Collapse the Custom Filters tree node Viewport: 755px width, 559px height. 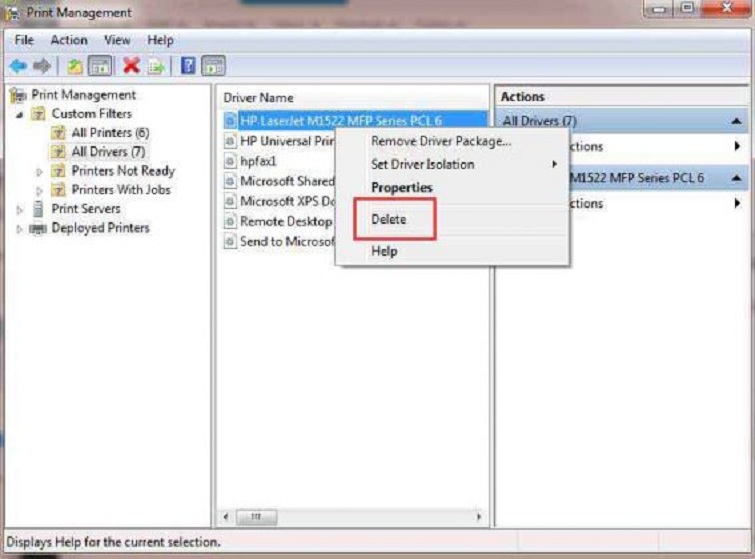point(21,114)
